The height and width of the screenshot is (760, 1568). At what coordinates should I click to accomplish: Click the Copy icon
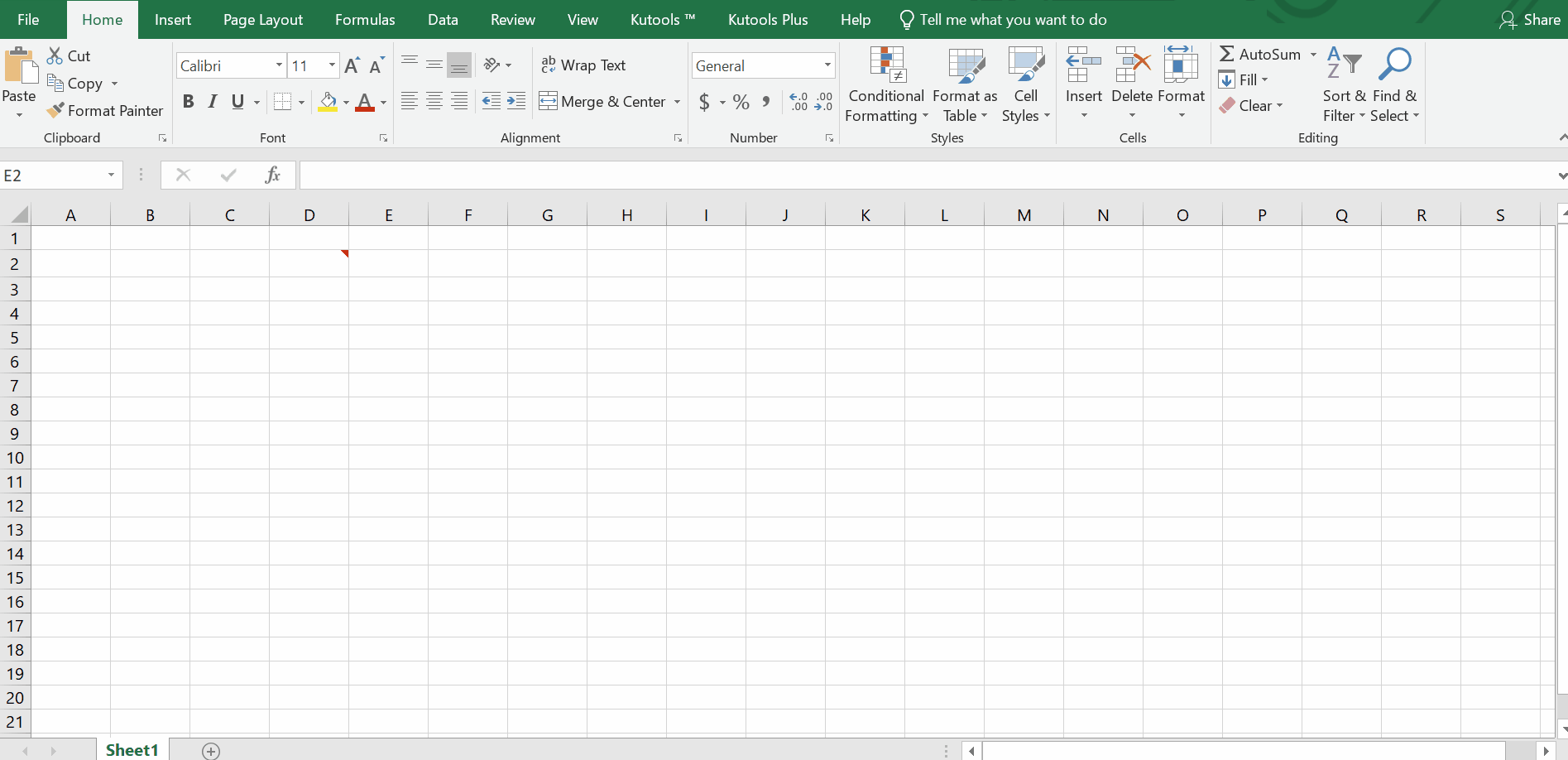[55, 83]
